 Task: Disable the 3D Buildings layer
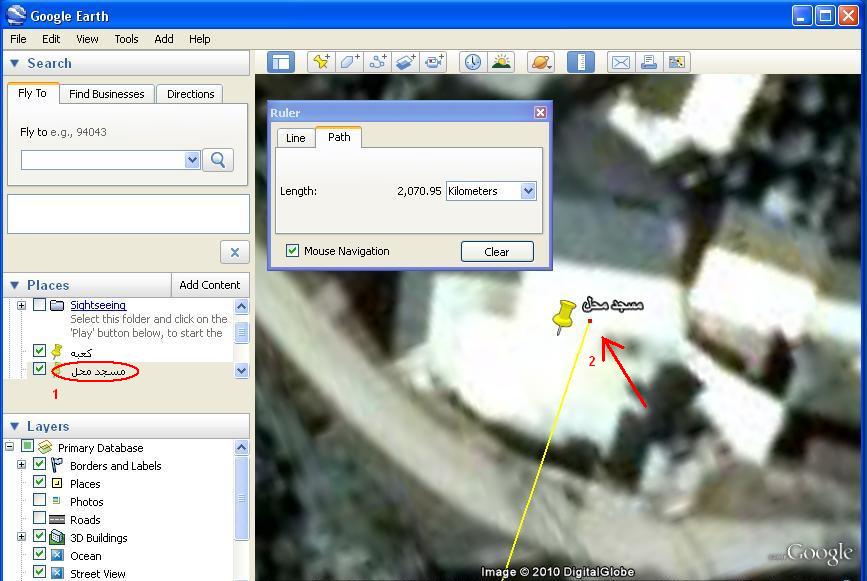pos(39,536)
